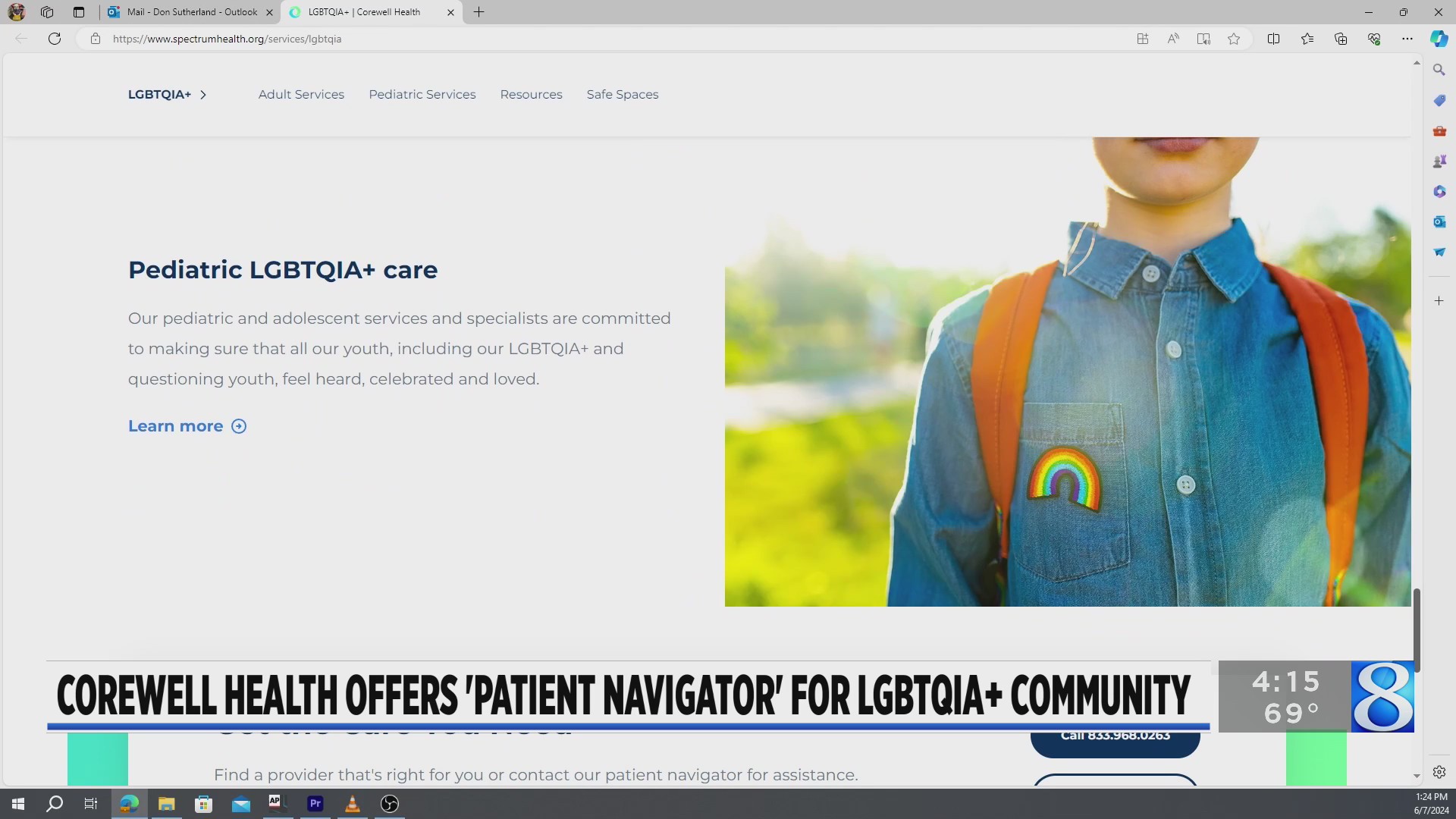Open Outlook from the Edge sidebar

point(1439,221)
